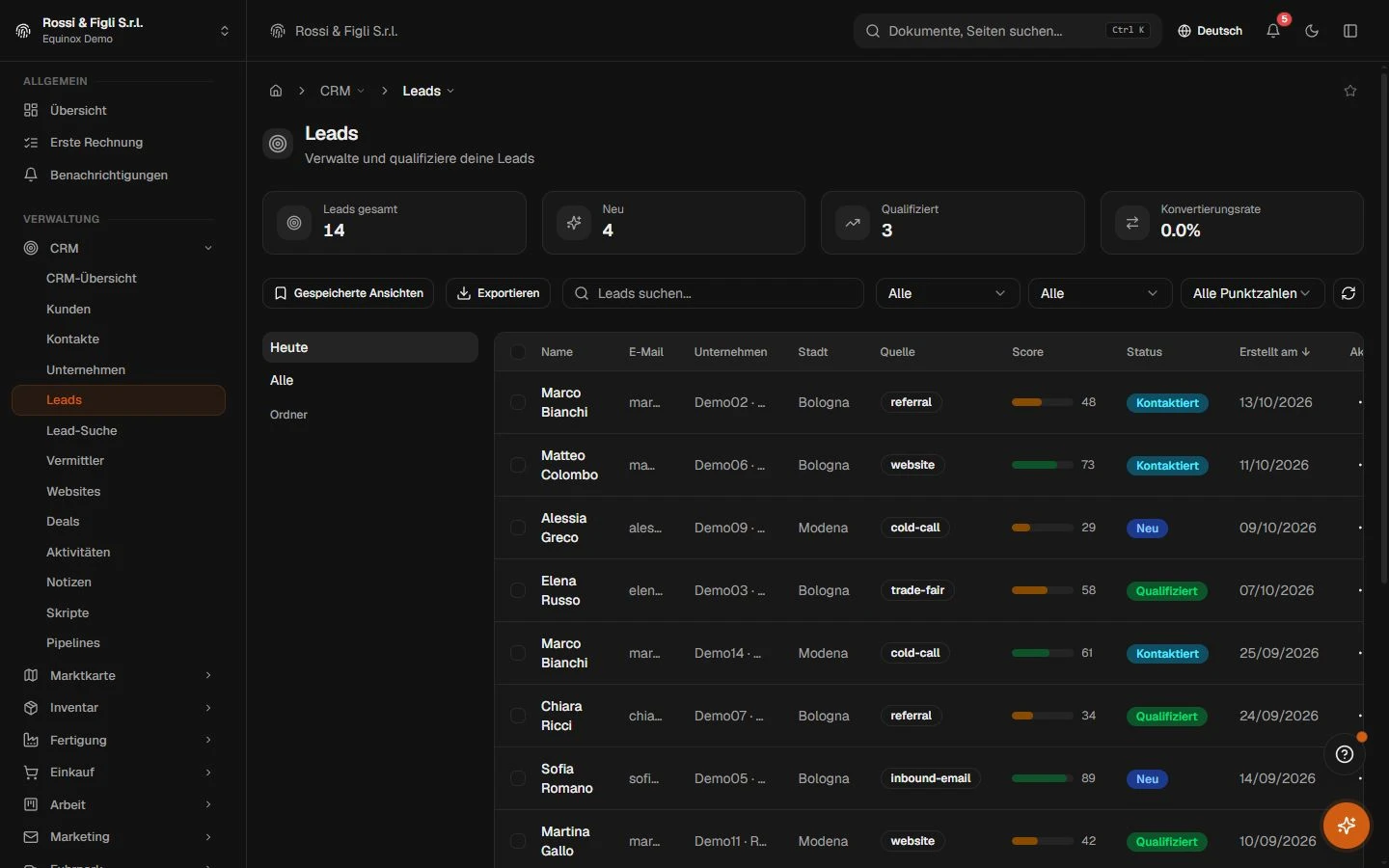Open the Leads breadcrumb dropdown
This screenshot has height=868, width=1389.
[428, 91]
